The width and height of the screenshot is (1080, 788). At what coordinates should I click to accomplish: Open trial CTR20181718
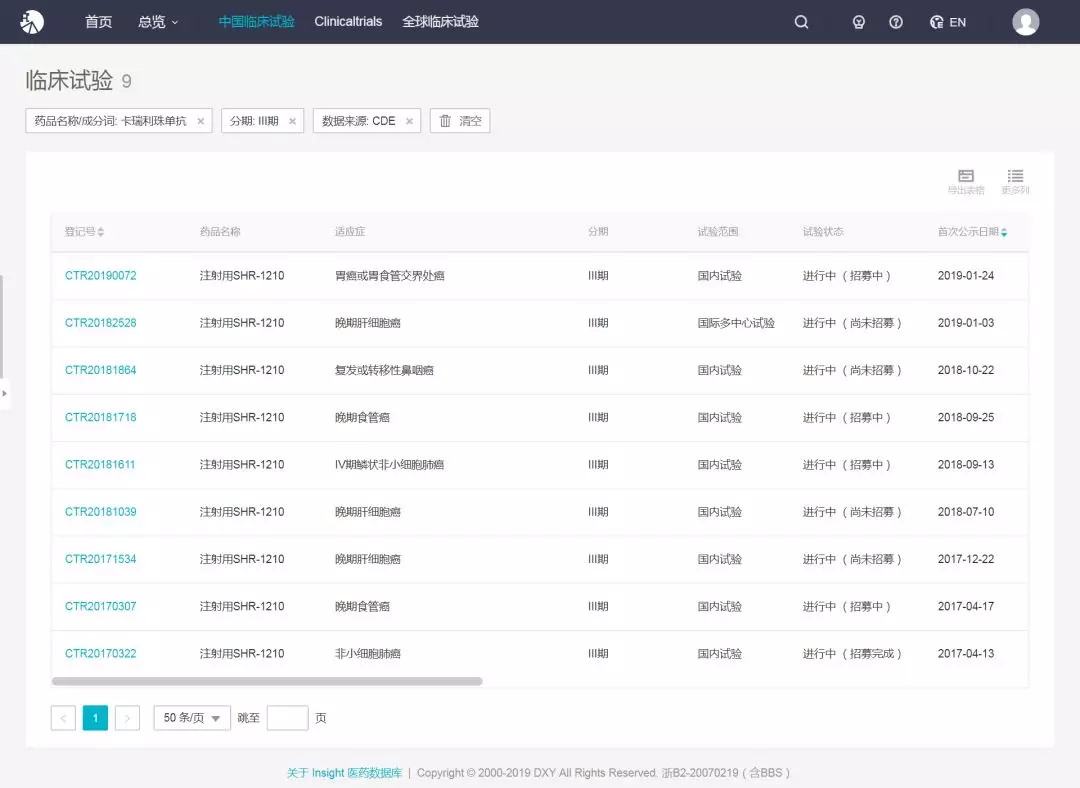101,417
